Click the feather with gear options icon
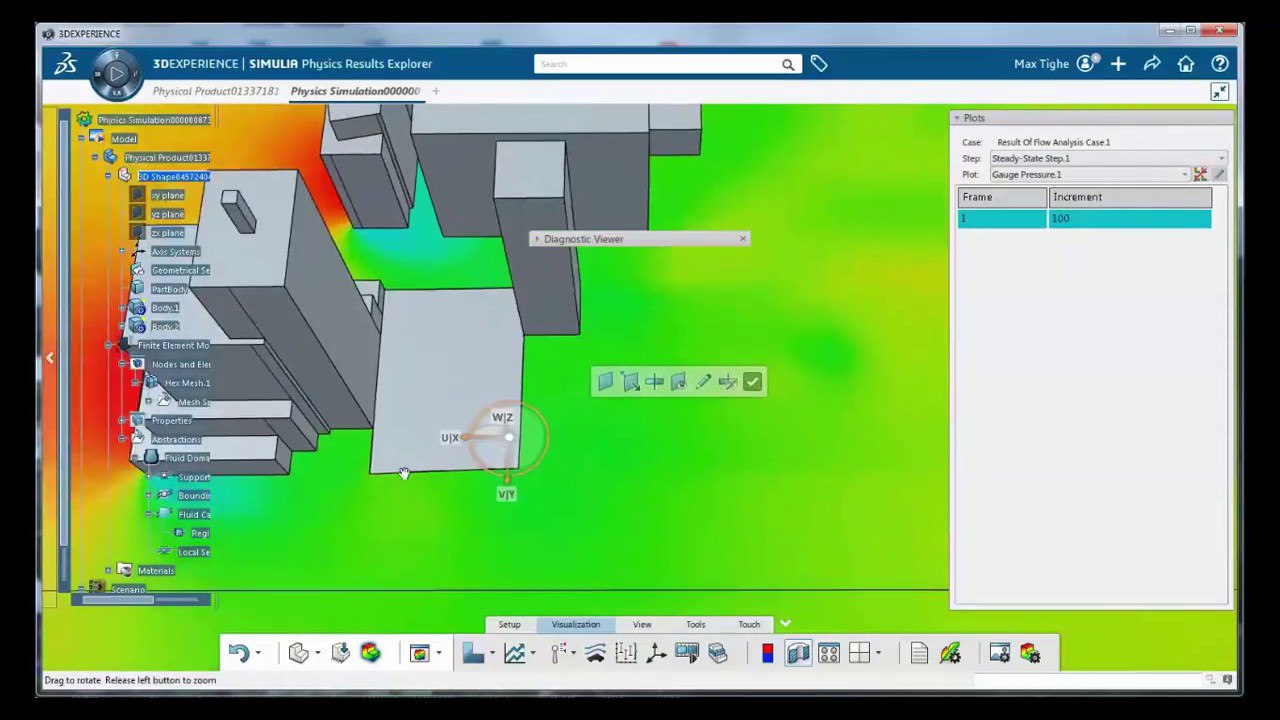The height and width of the screenshot is (720, 1280). coord(950,653)
